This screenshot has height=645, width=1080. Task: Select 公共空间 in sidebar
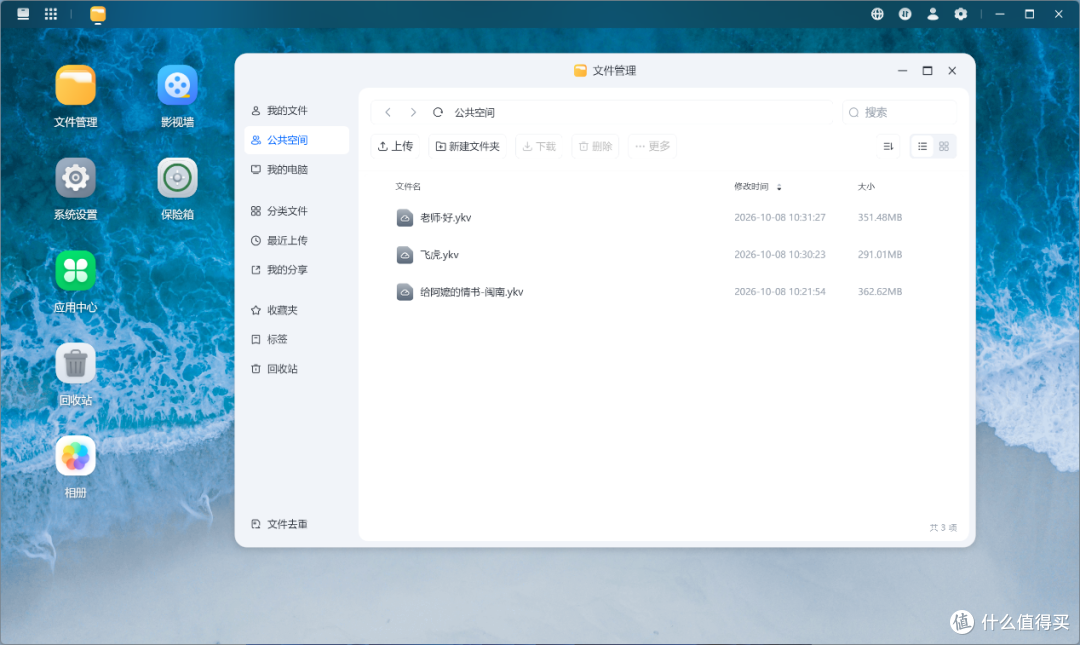296,140
